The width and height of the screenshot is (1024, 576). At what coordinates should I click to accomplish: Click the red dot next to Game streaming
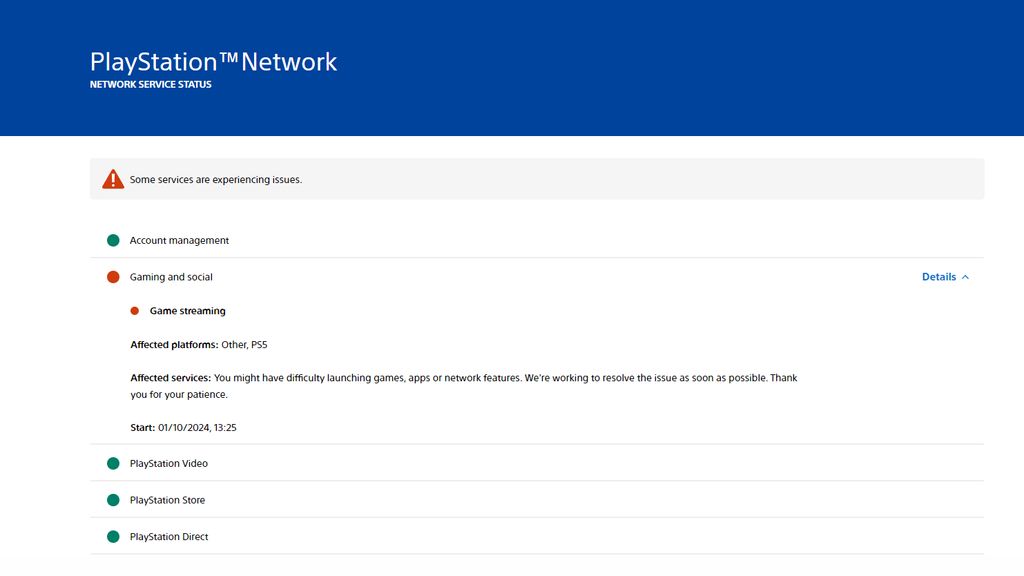pos(134,310)
